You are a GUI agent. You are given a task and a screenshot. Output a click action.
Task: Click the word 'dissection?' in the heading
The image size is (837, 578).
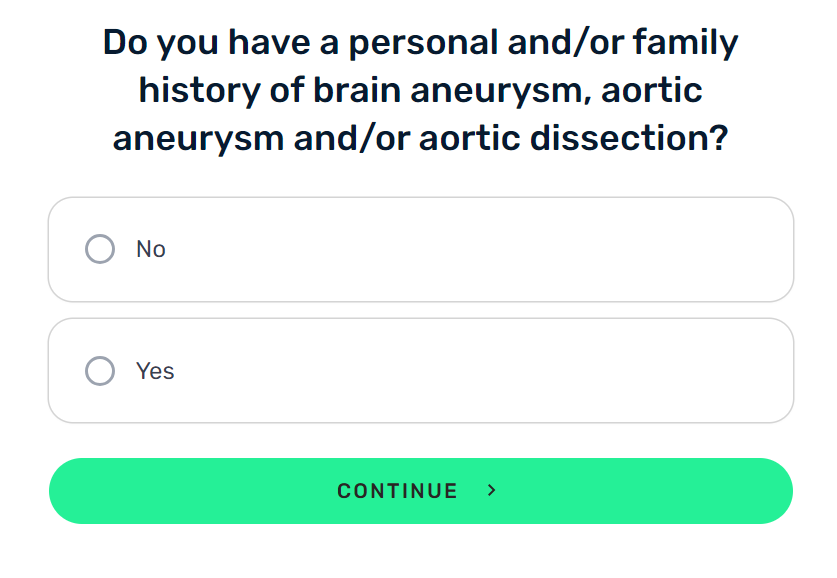point(629,138)
